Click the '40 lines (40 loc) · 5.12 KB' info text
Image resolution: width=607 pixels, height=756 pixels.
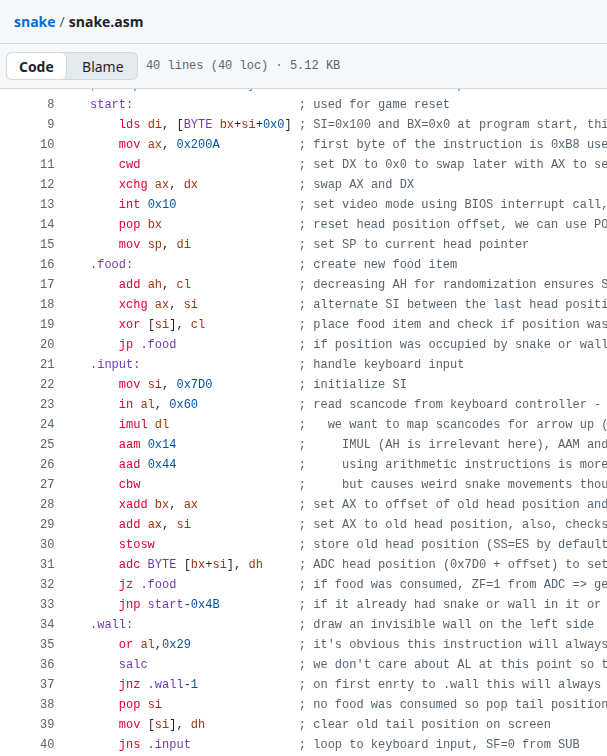click(243, 65)
